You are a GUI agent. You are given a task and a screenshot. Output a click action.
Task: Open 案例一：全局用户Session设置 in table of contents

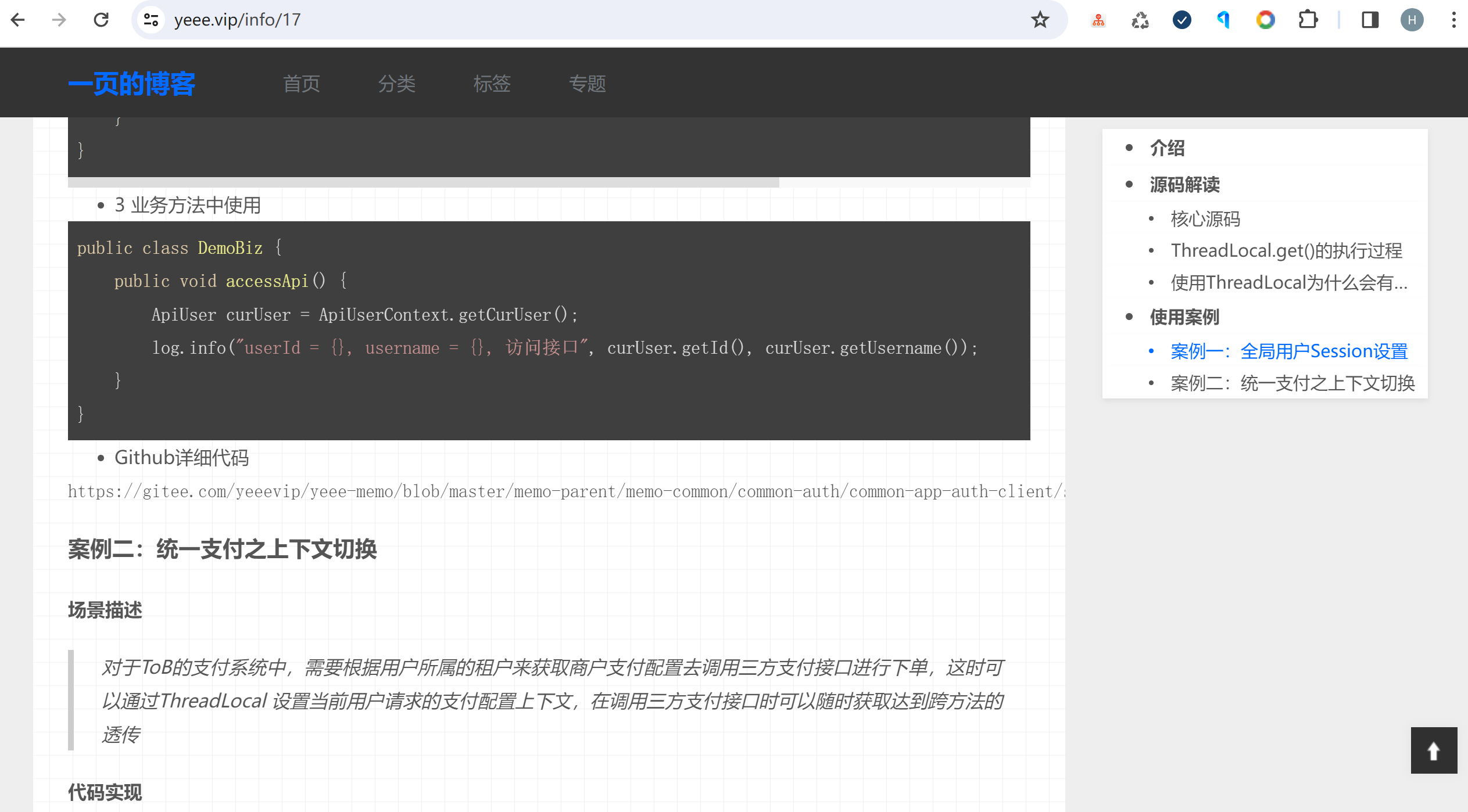tap(1289, 350)
